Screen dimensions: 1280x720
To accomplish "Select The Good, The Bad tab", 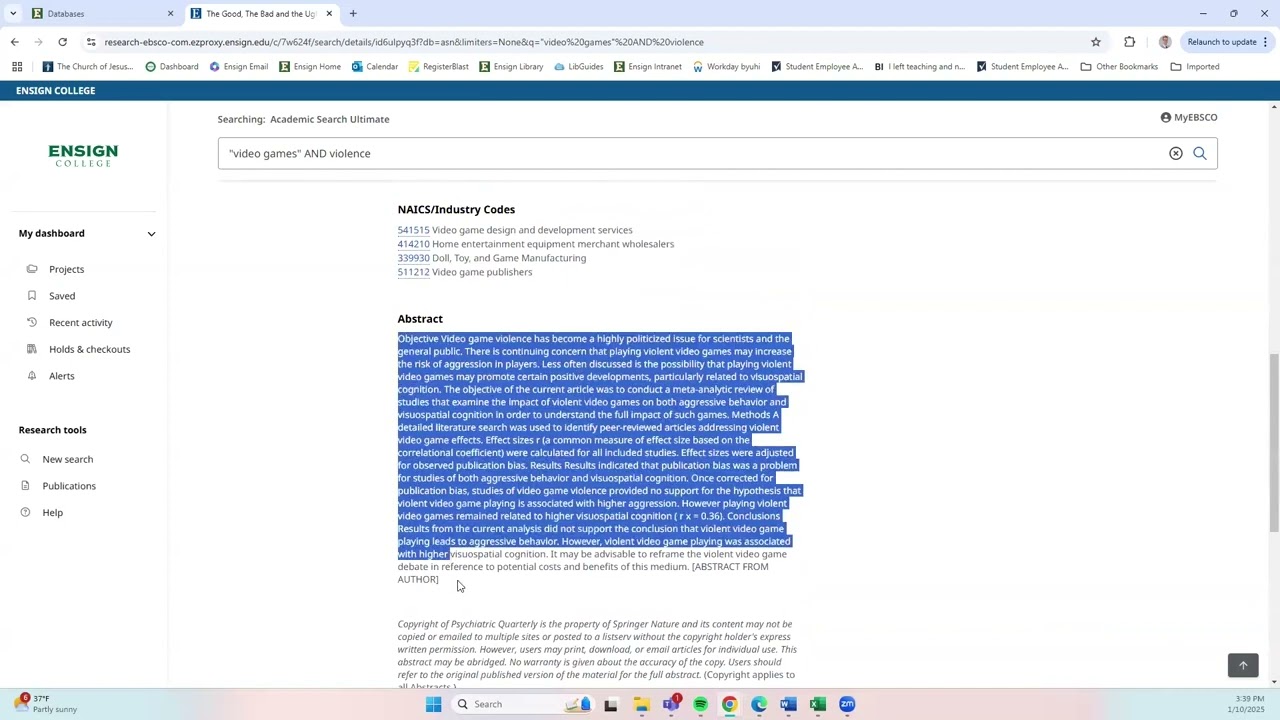I will pyautogui.click(x=260, y=13).
